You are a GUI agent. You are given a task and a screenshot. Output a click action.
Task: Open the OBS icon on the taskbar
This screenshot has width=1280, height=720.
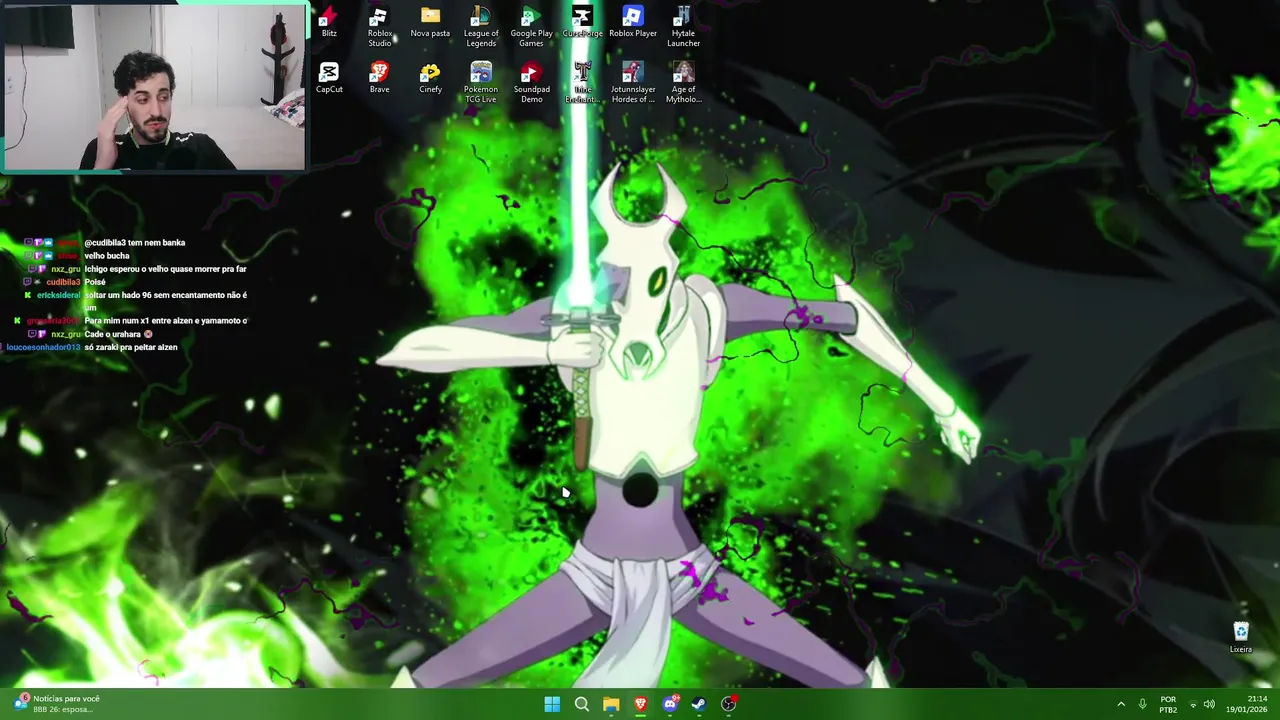pyautogui.click(x=729, y=704)
